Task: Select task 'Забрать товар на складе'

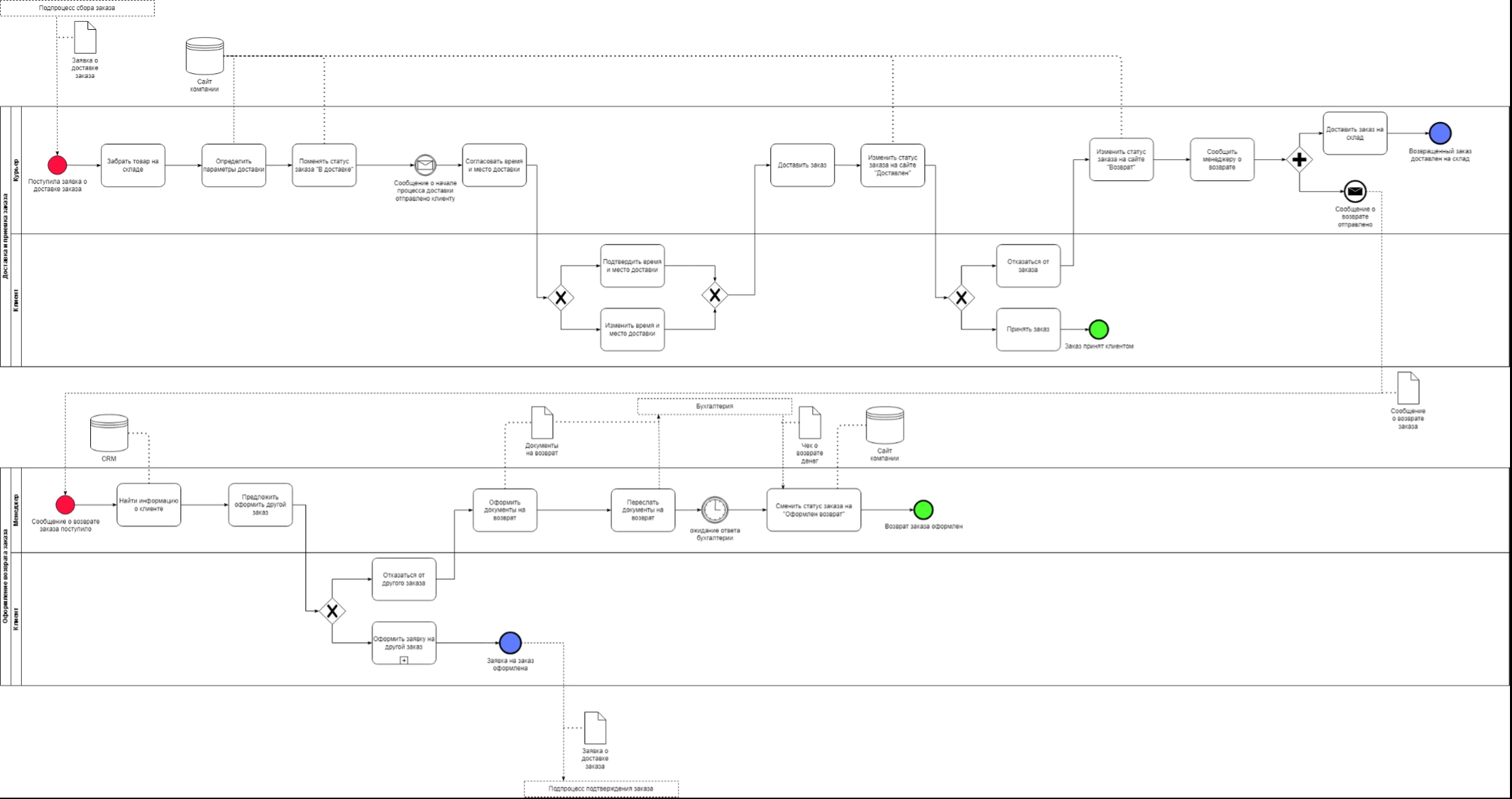Action: 133,165
